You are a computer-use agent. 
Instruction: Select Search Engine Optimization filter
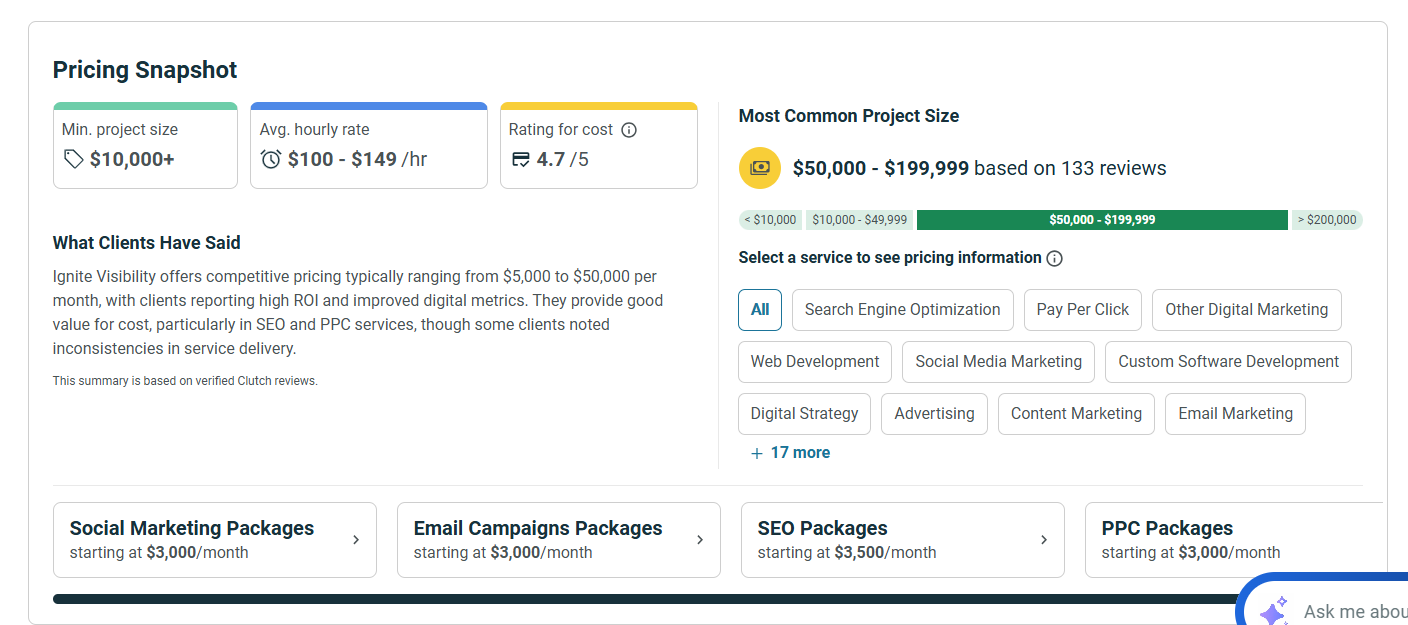[902, 310]
